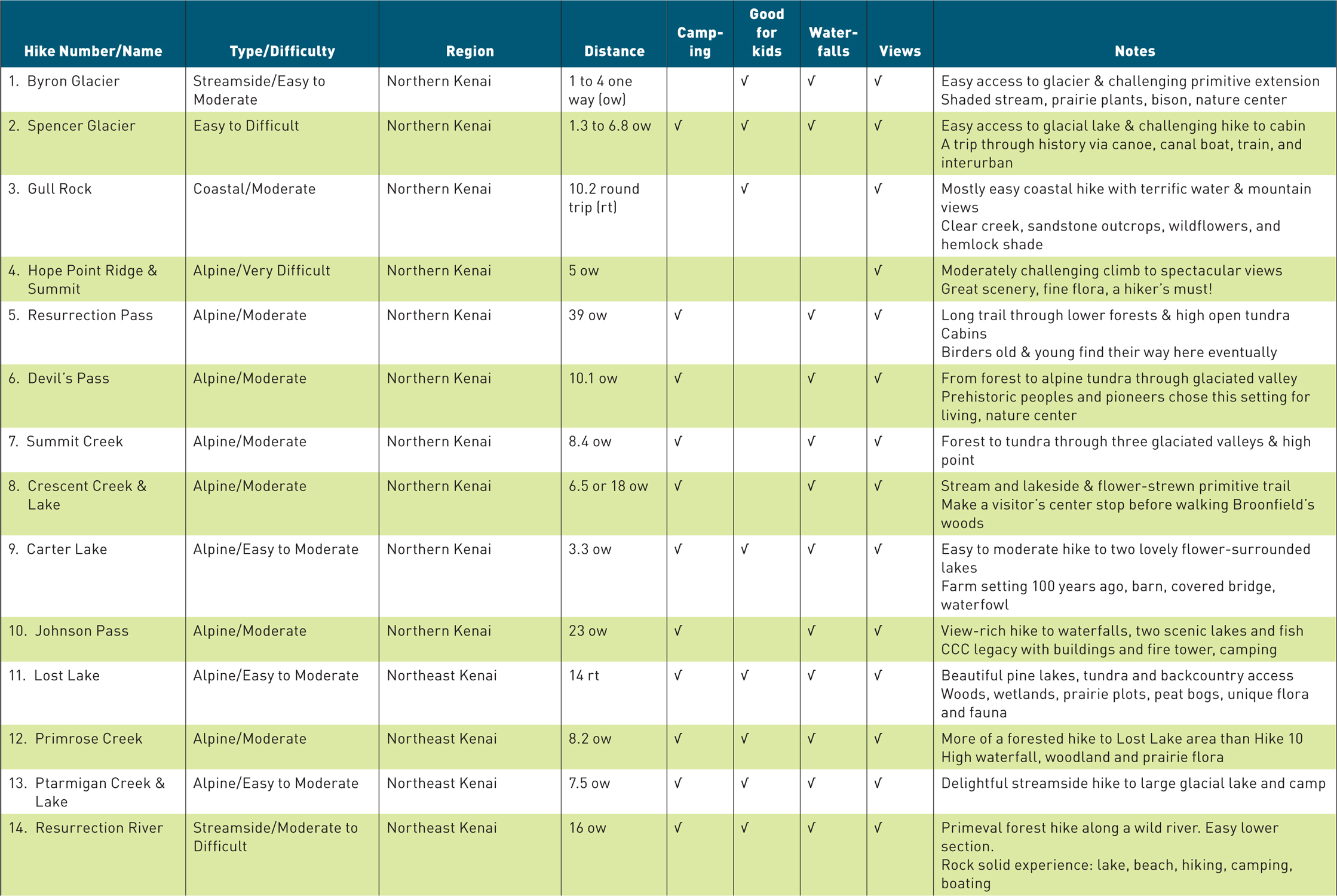Click Camping checkmark in Spencer Glacier row

click(679, 126)
